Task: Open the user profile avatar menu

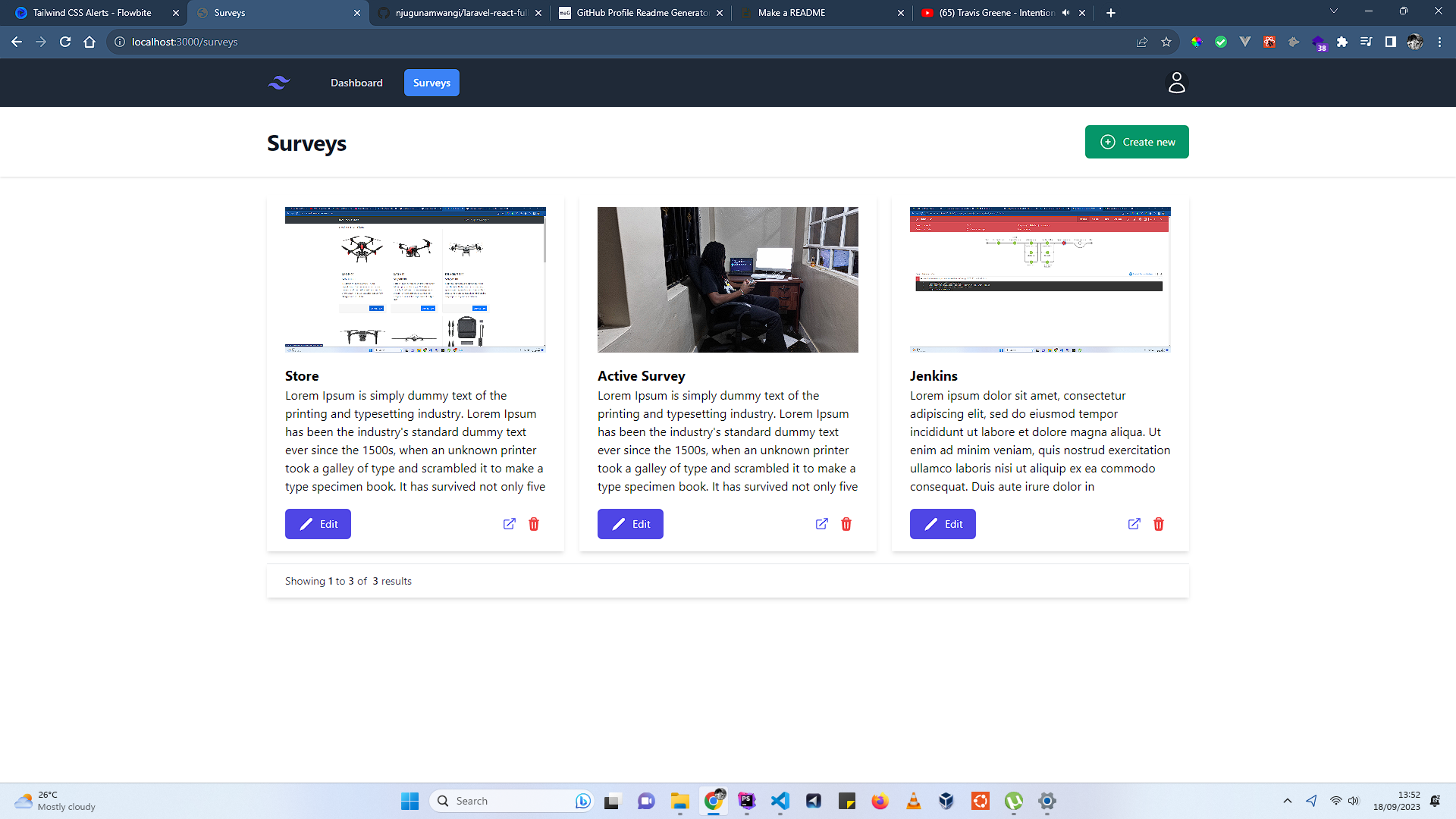Action: [x=1176, y=83]
